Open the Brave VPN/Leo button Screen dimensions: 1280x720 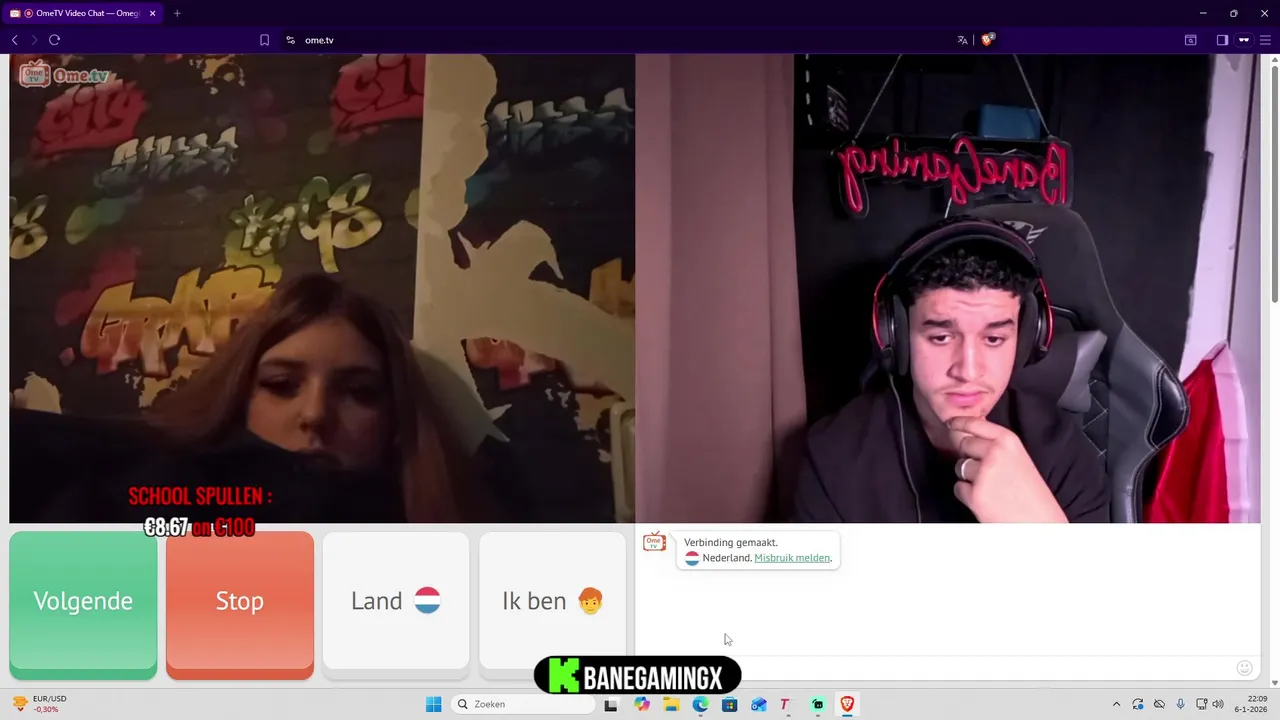1244,40
